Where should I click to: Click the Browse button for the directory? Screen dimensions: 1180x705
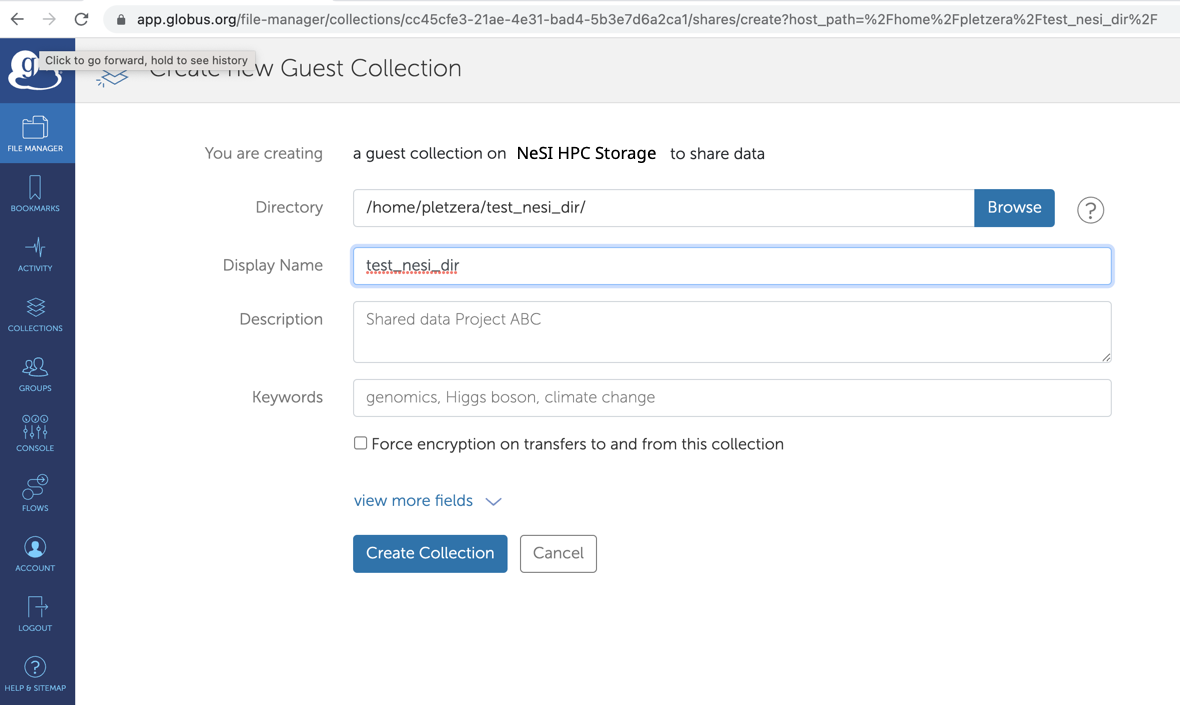(1014, 208)
